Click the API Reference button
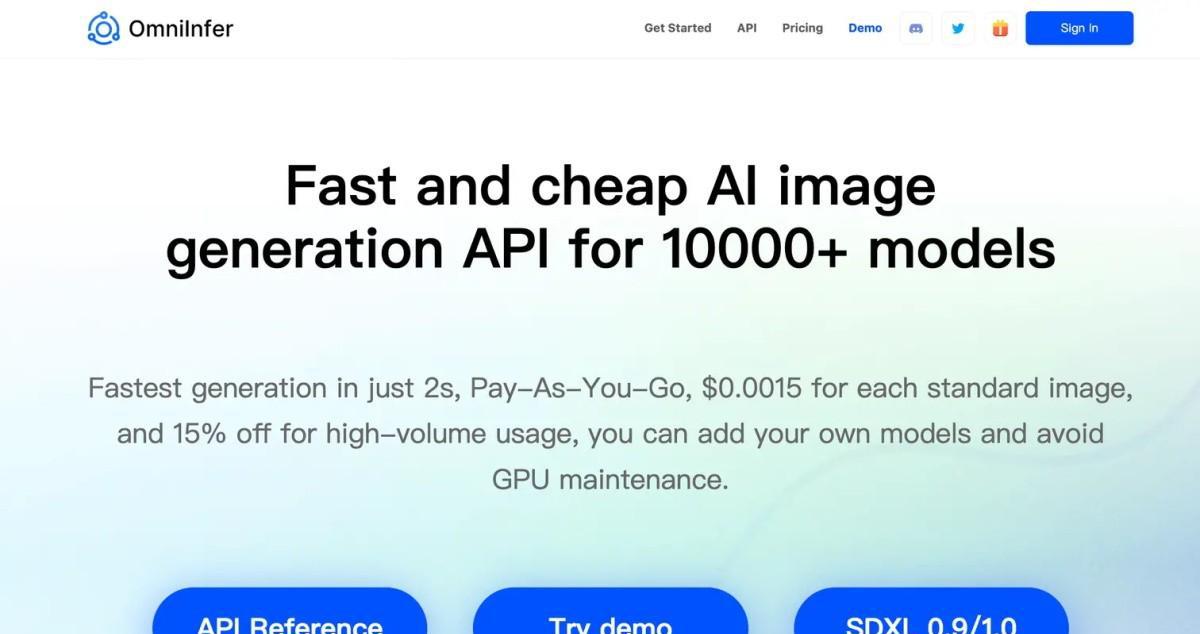Screen dimensions: 1200x634 point(289,615)
